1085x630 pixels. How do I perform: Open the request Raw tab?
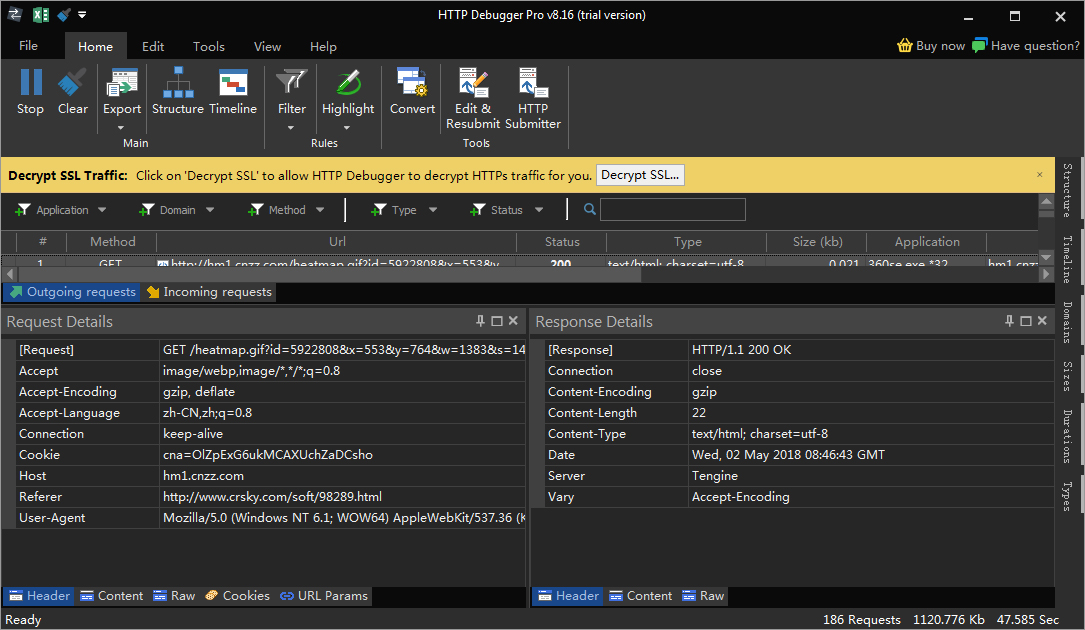point(174,596)
